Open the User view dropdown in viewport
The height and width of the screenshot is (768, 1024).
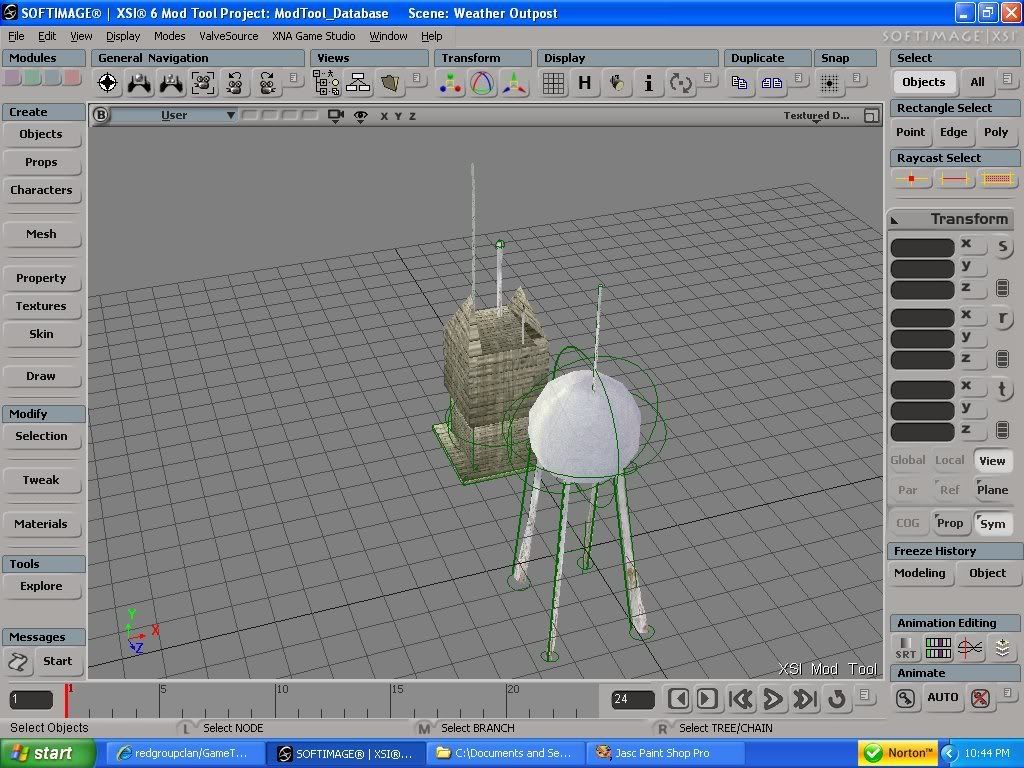pos(174,116)
